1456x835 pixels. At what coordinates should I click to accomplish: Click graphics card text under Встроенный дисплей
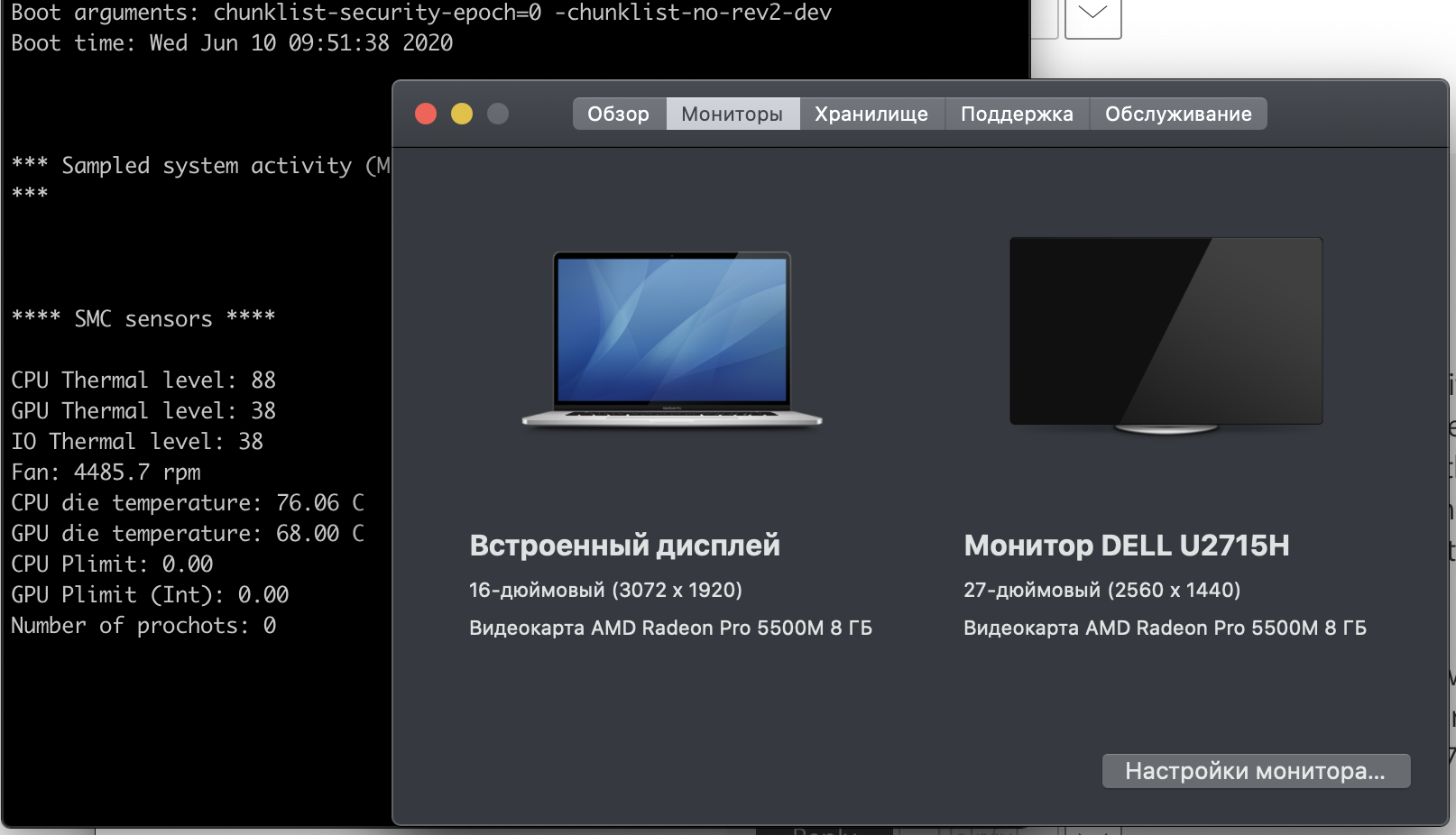[670, 628]
